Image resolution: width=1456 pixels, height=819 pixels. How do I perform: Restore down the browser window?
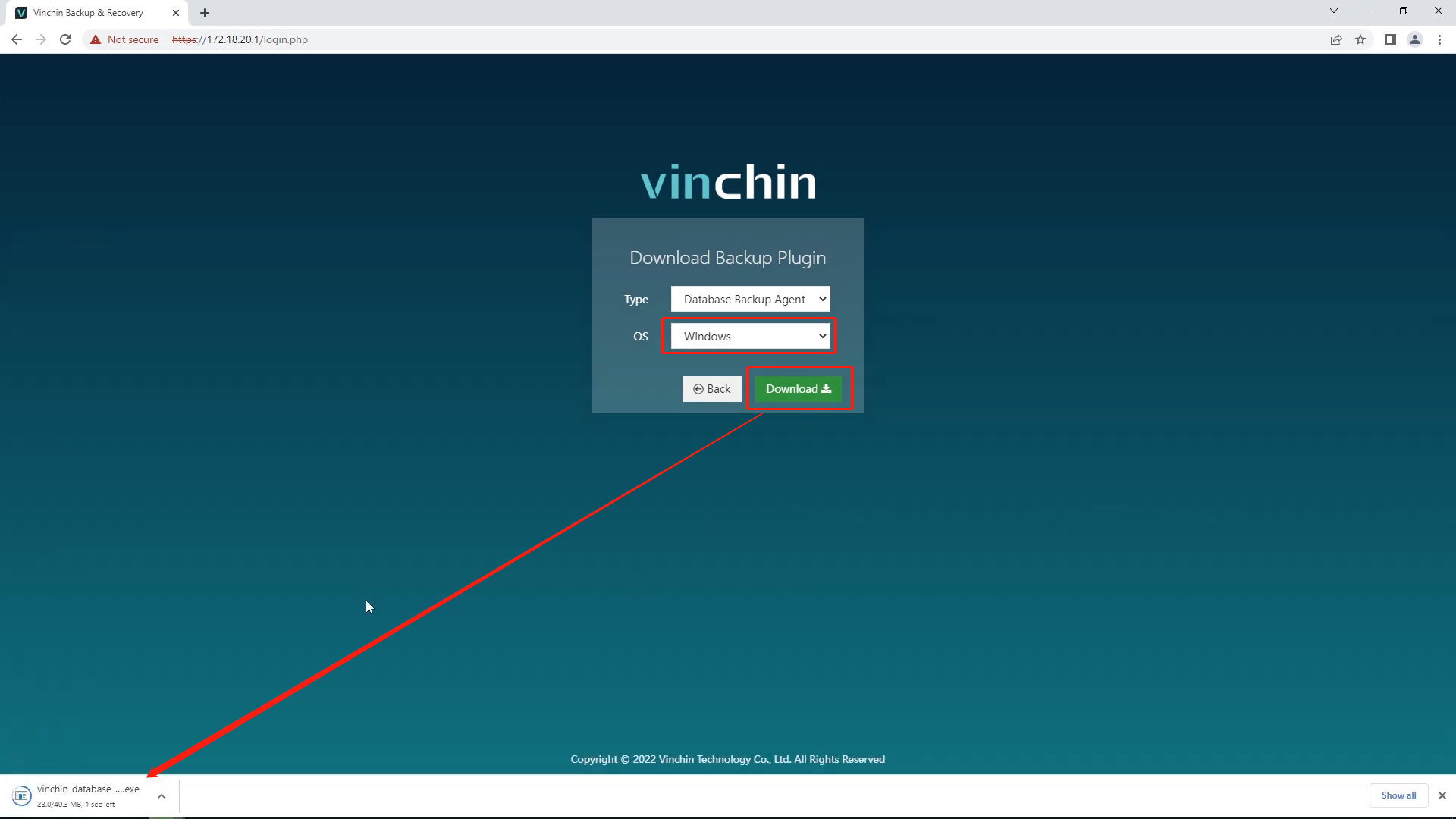coord(1404,11)
